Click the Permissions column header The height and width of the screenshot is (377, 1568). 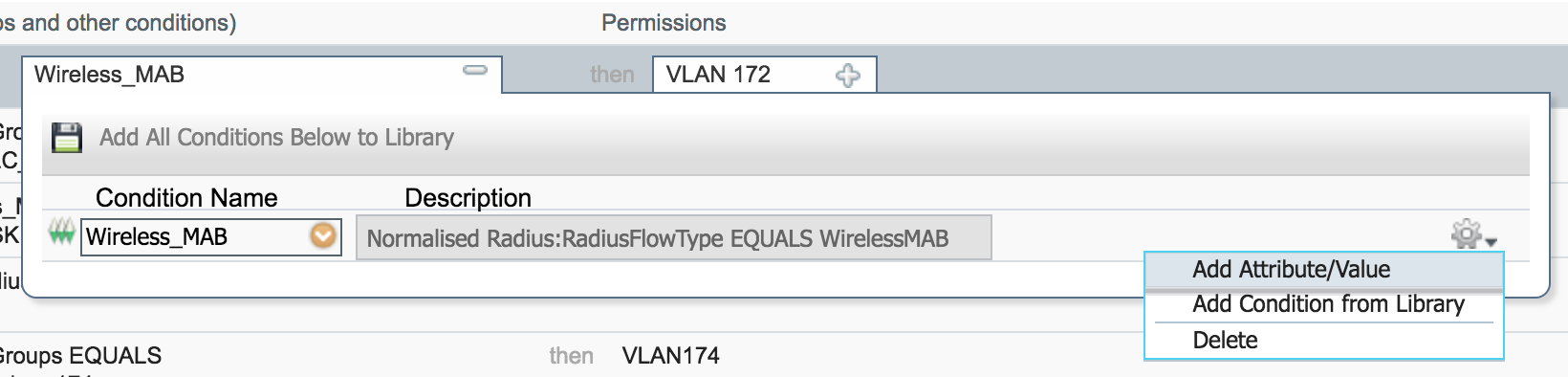pyautogui.click(x=664, y=23)
